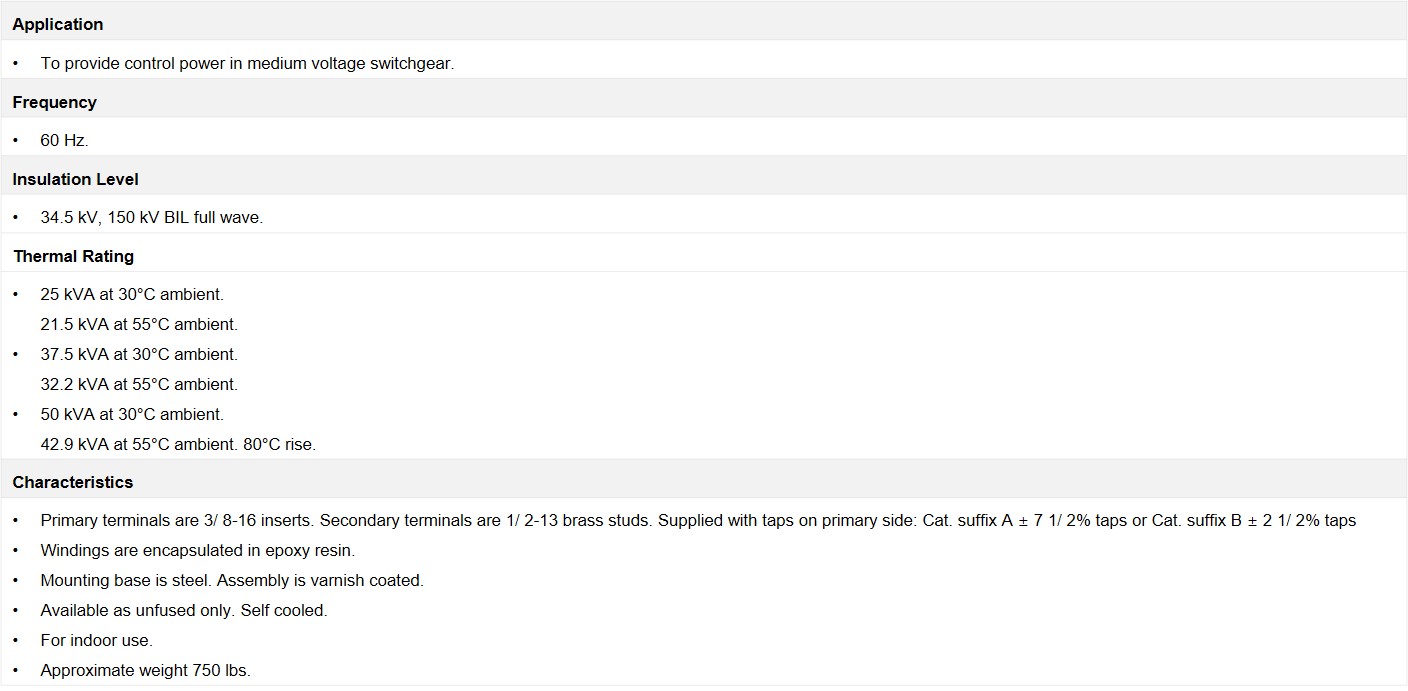Select the 32.2 kVA at 55°C ambient line
Viewport: 1408px width, 691px height.
click(139, 384)
